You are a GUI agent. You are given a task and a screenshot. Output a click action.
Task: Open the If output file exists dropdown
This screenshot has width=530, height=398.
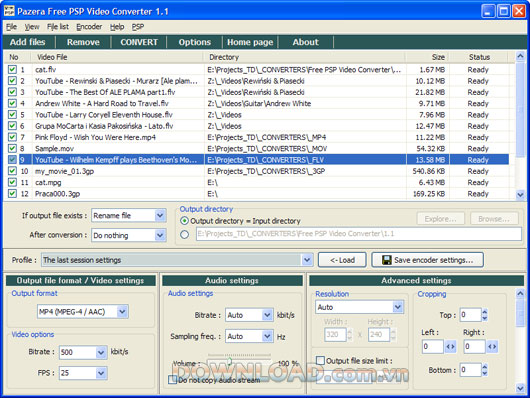(160, 215)
